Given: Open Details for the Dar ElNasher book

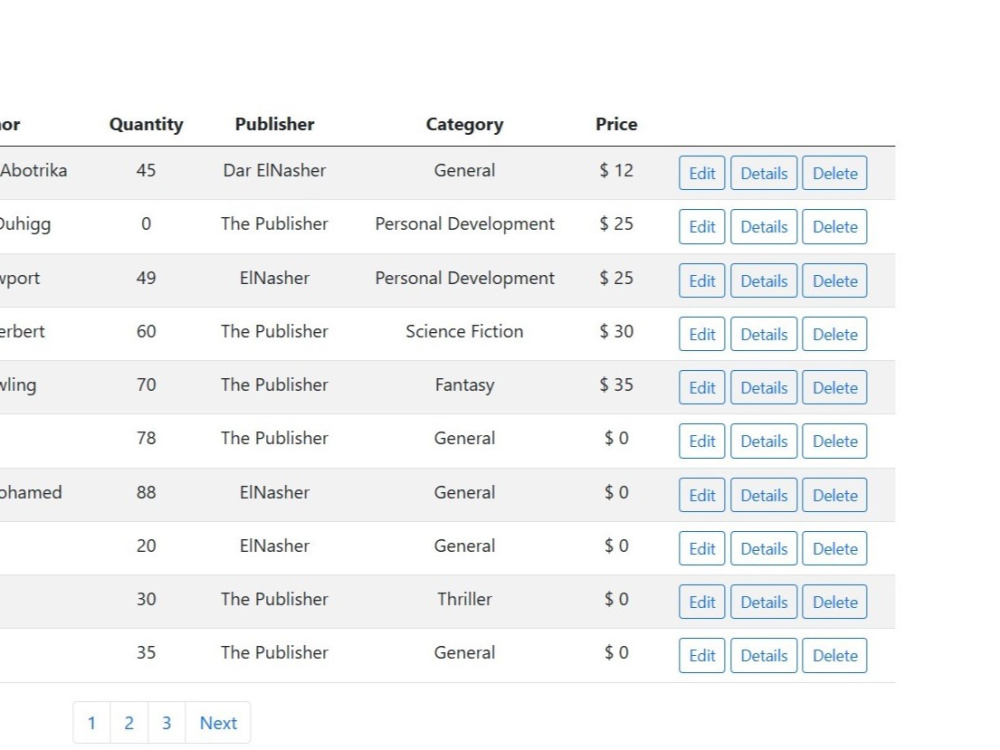Looking at the screenshot, I should tap(763, 173).
